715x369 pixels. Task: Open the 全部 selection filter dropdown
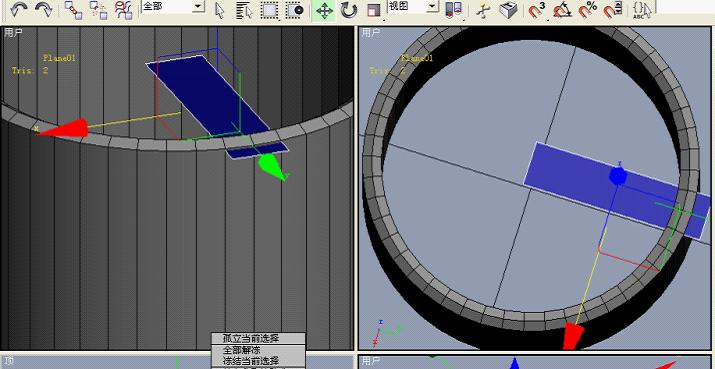(x=173, y=6)
